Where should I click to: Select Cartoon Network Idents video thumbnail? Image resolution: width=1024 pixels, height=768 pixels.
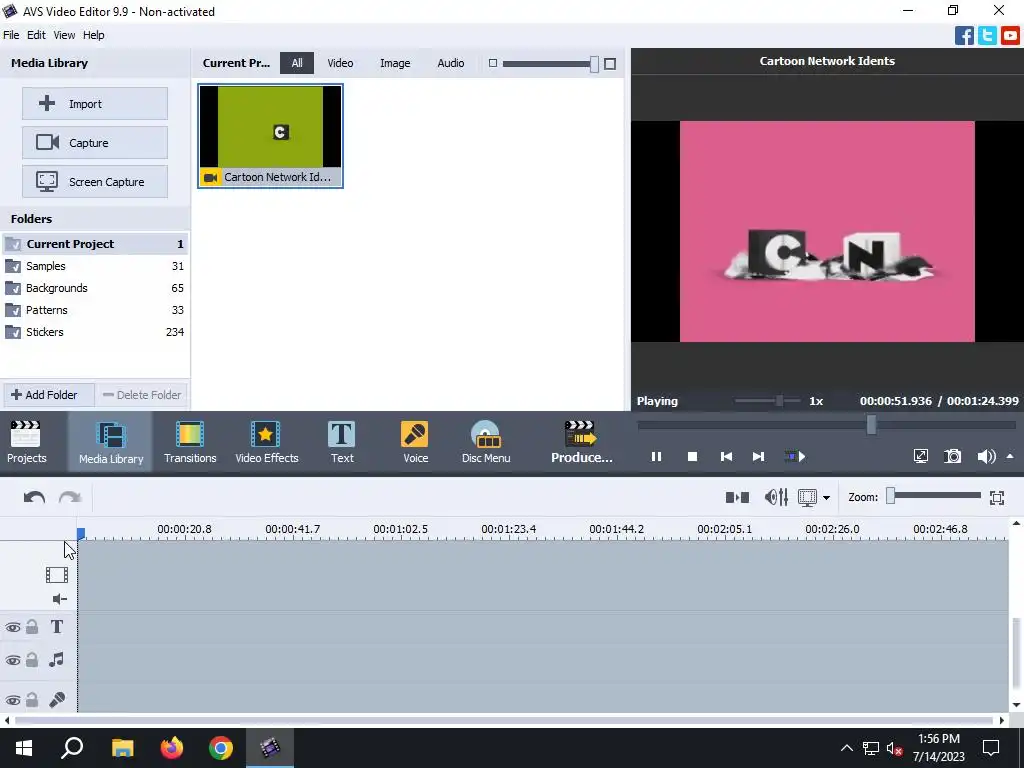[x=270, y=136]
